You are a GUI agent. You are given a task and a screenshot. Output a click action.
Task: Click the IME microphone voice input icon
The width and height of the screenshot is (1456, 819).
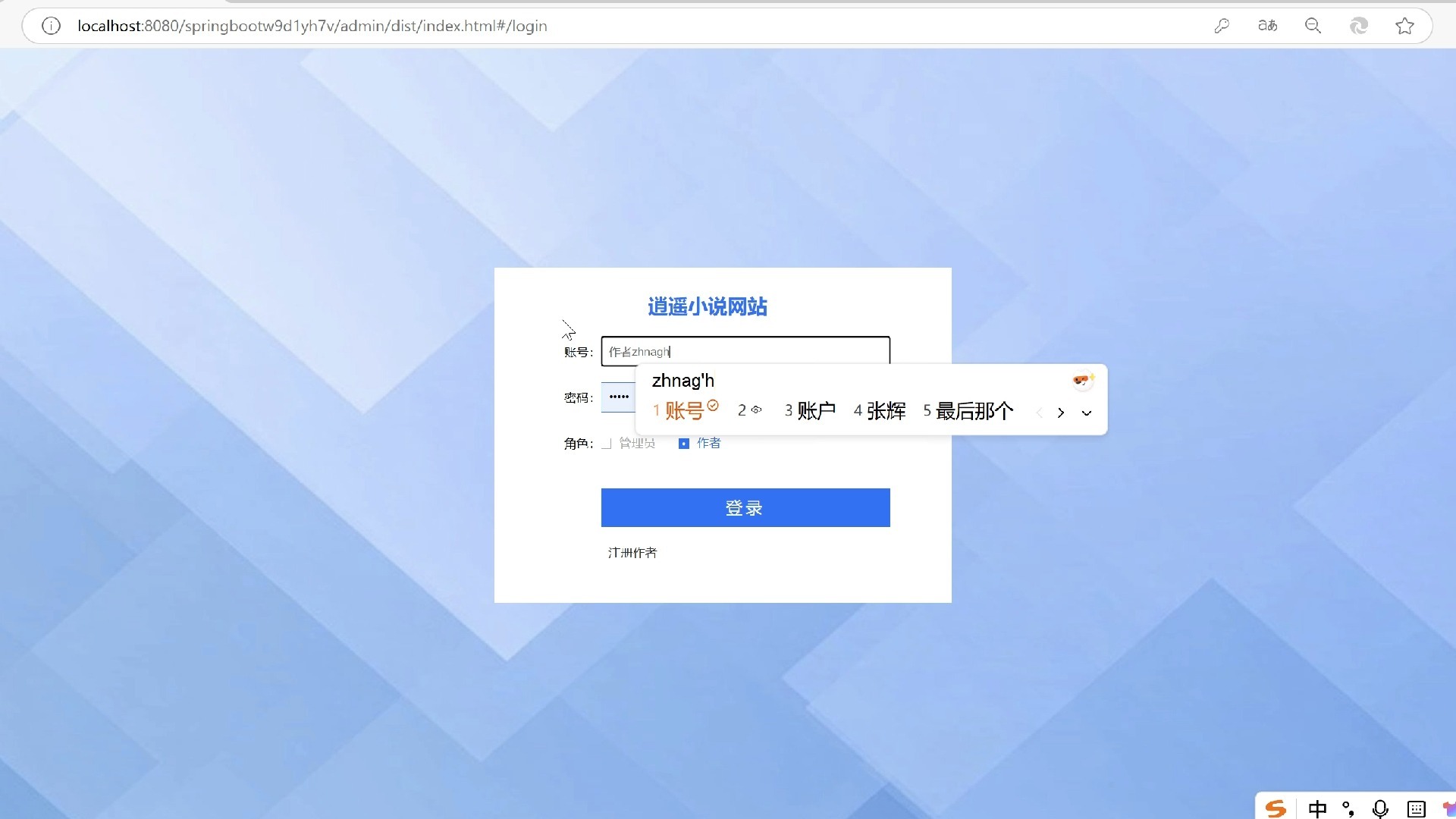tap(1381, 809)
